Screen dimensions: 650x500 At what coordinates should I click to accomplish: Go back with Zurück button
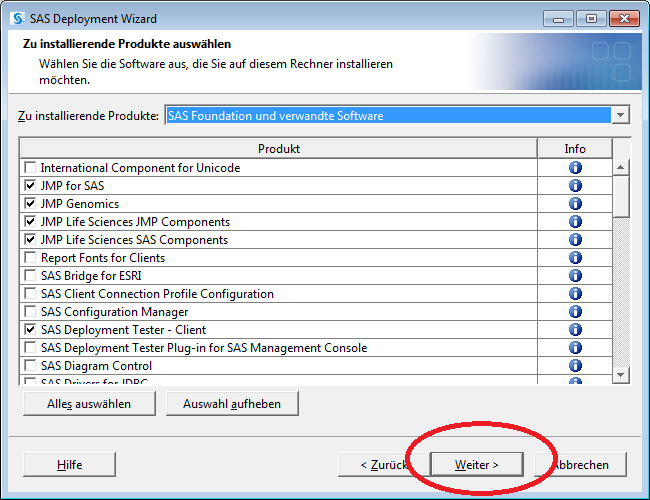384,465
